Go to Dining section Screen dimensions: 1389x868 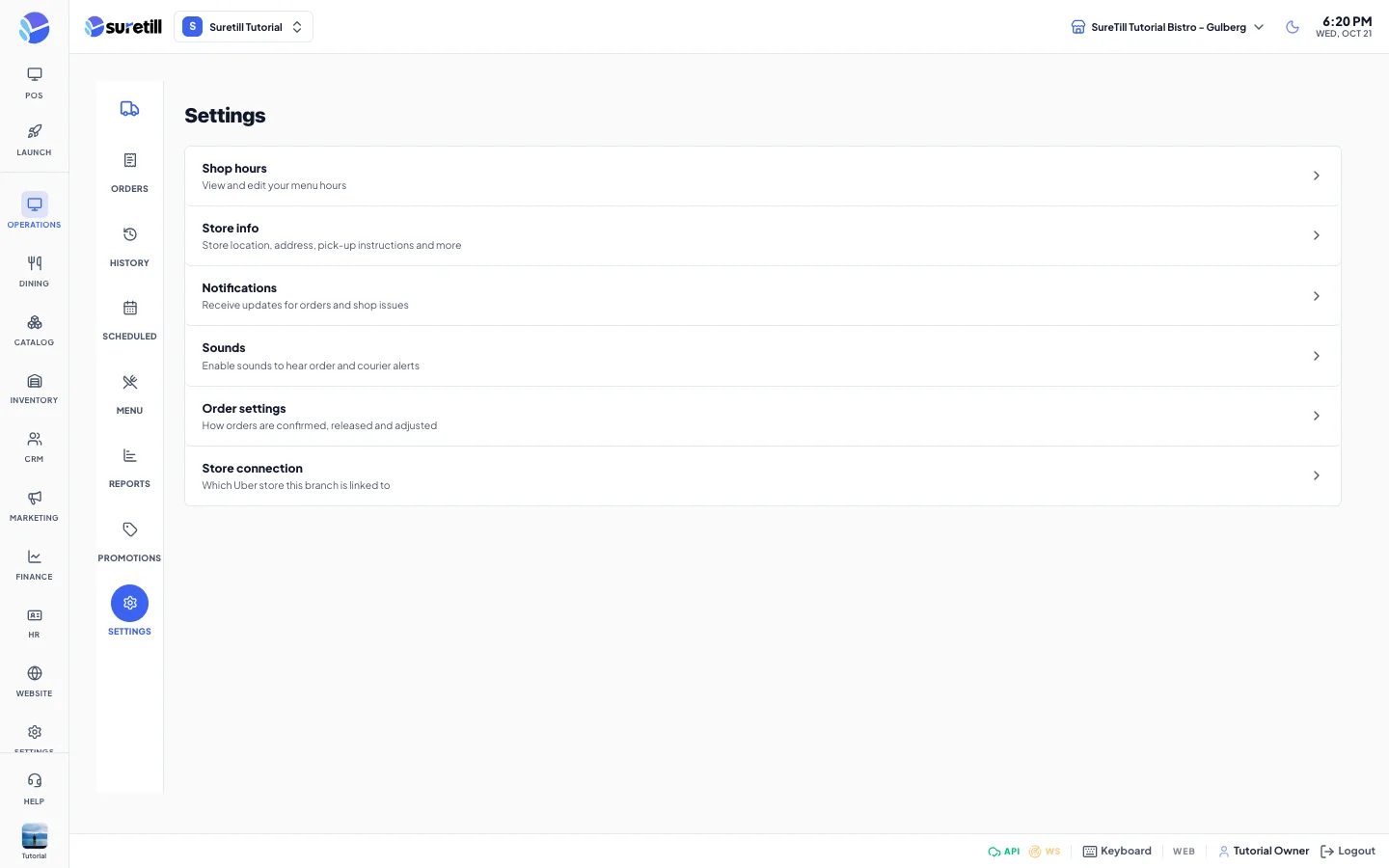[34, 271]
